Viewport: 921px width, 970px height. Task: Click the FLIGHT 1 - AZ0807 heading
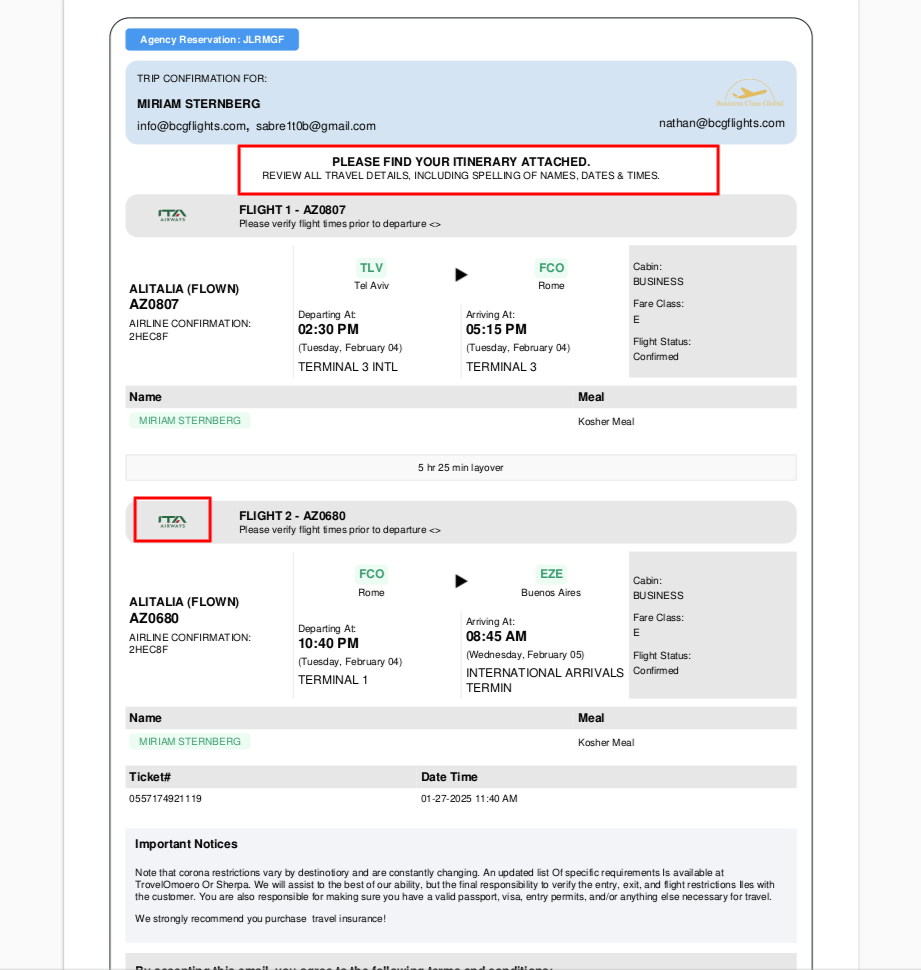(293, 210)
